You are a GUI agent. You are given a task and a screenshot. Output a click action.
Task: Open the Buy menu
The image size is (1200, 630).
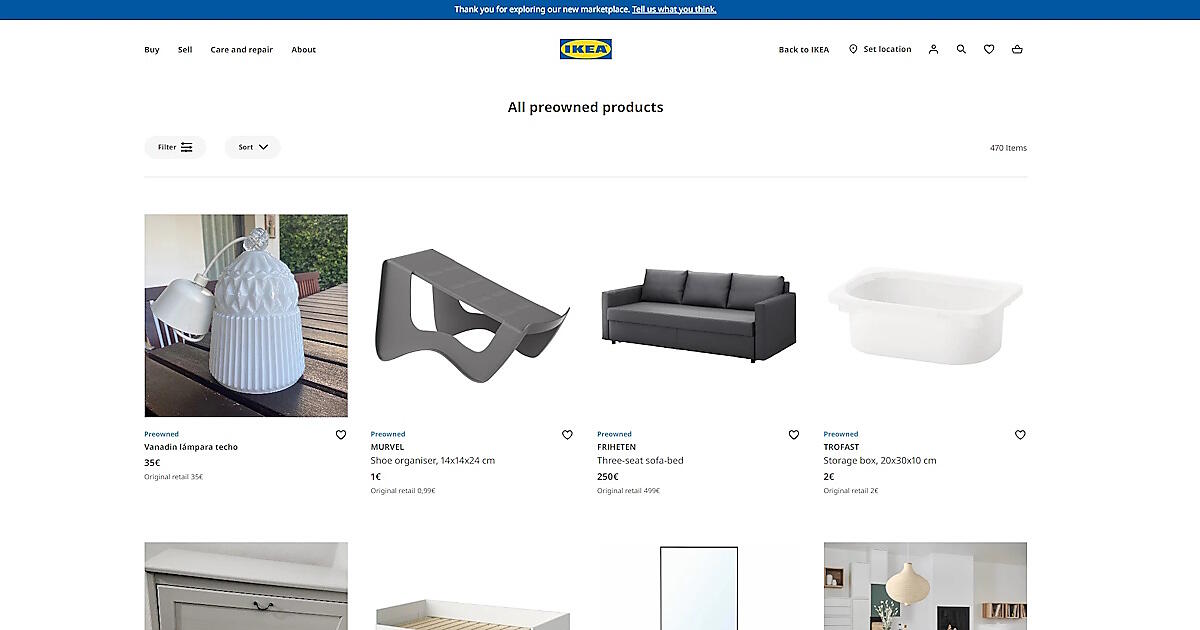click(x=152, y=50)
